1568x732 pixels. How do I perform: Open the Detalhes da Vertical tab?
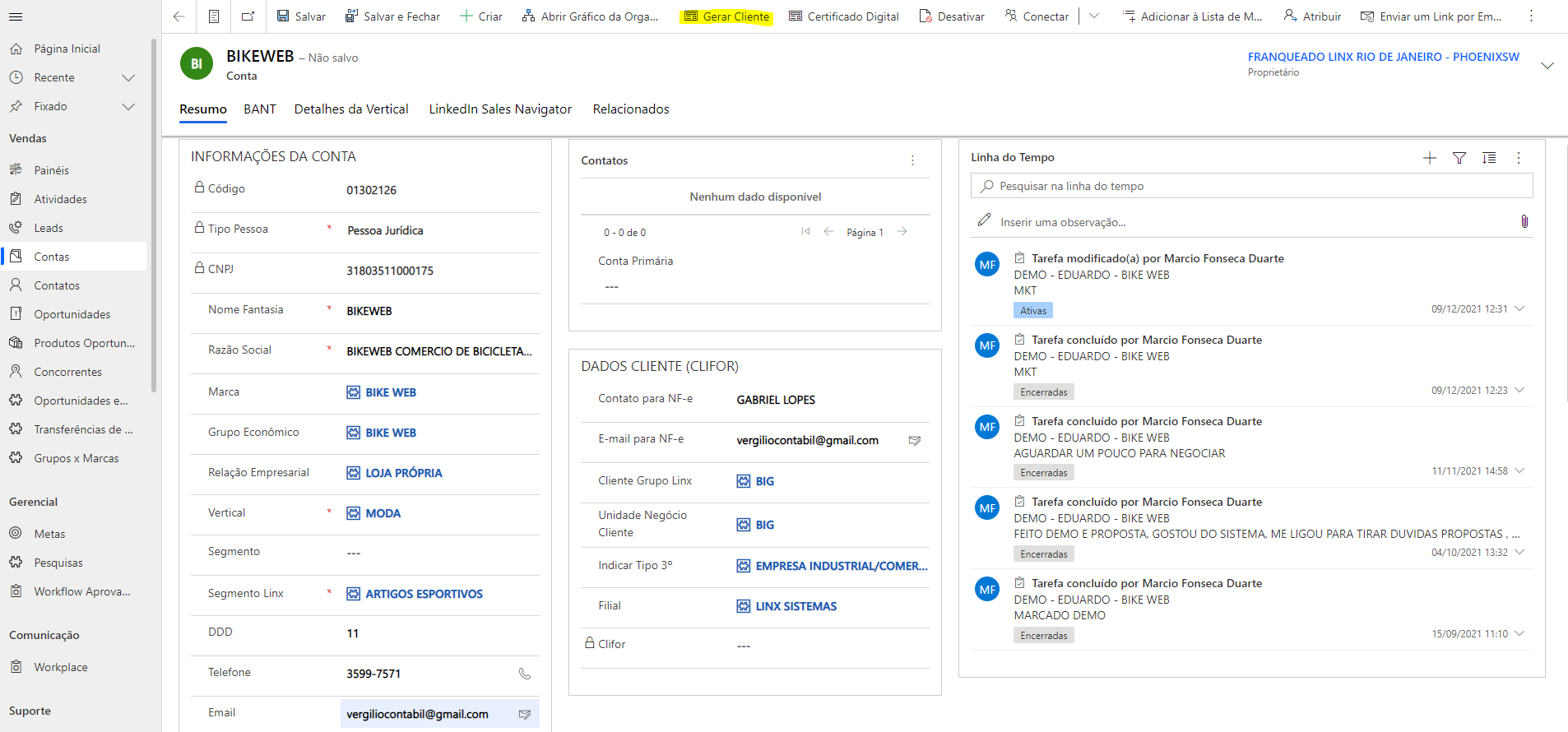click(351, 109)
